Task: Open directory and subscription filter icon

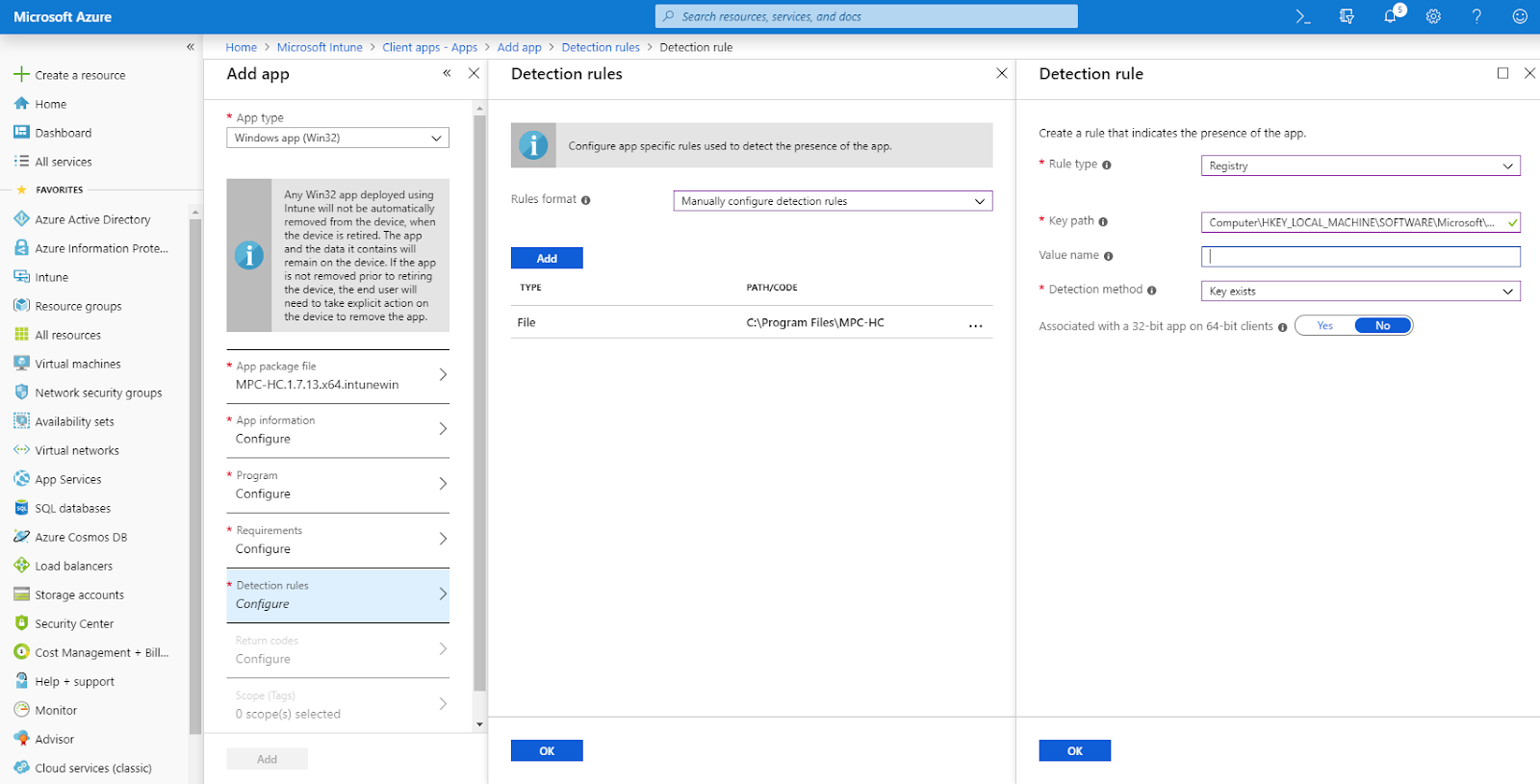Action: [1347, 16]
